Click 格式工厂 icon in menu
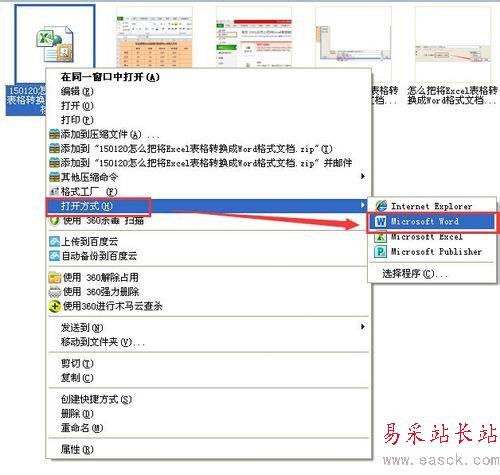 (54, 192)
